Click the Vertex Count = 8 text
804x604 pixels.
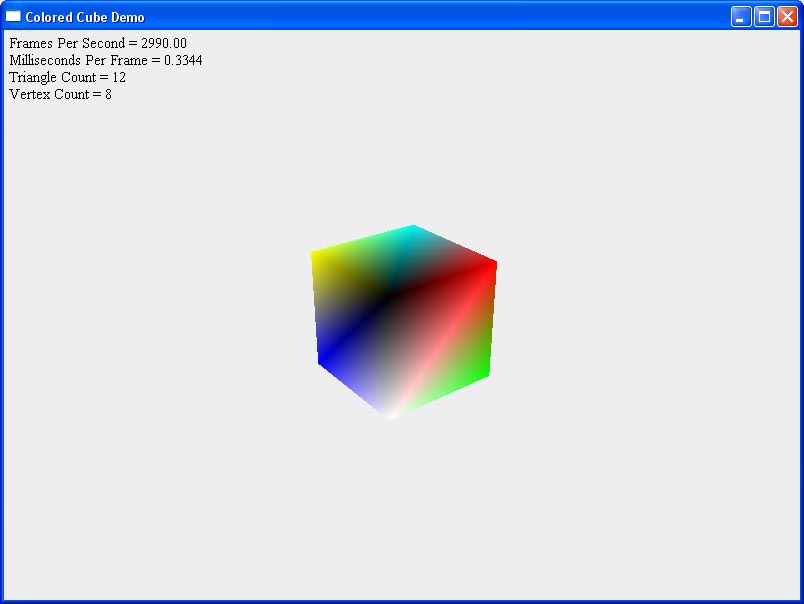click(x=61, y=94)
